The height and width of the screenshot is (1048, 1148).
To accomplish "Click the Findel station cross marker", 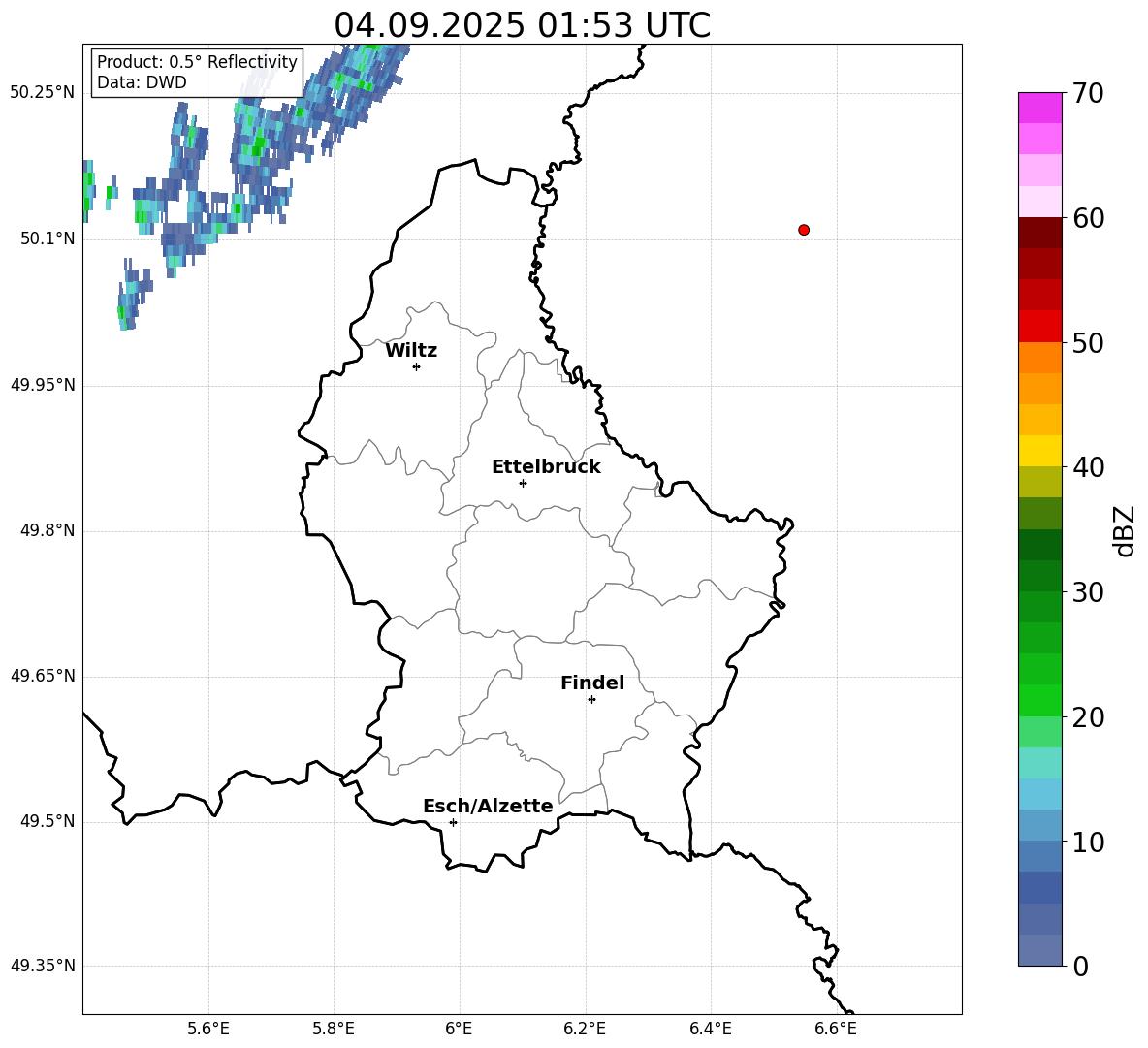I will point(591,699).
